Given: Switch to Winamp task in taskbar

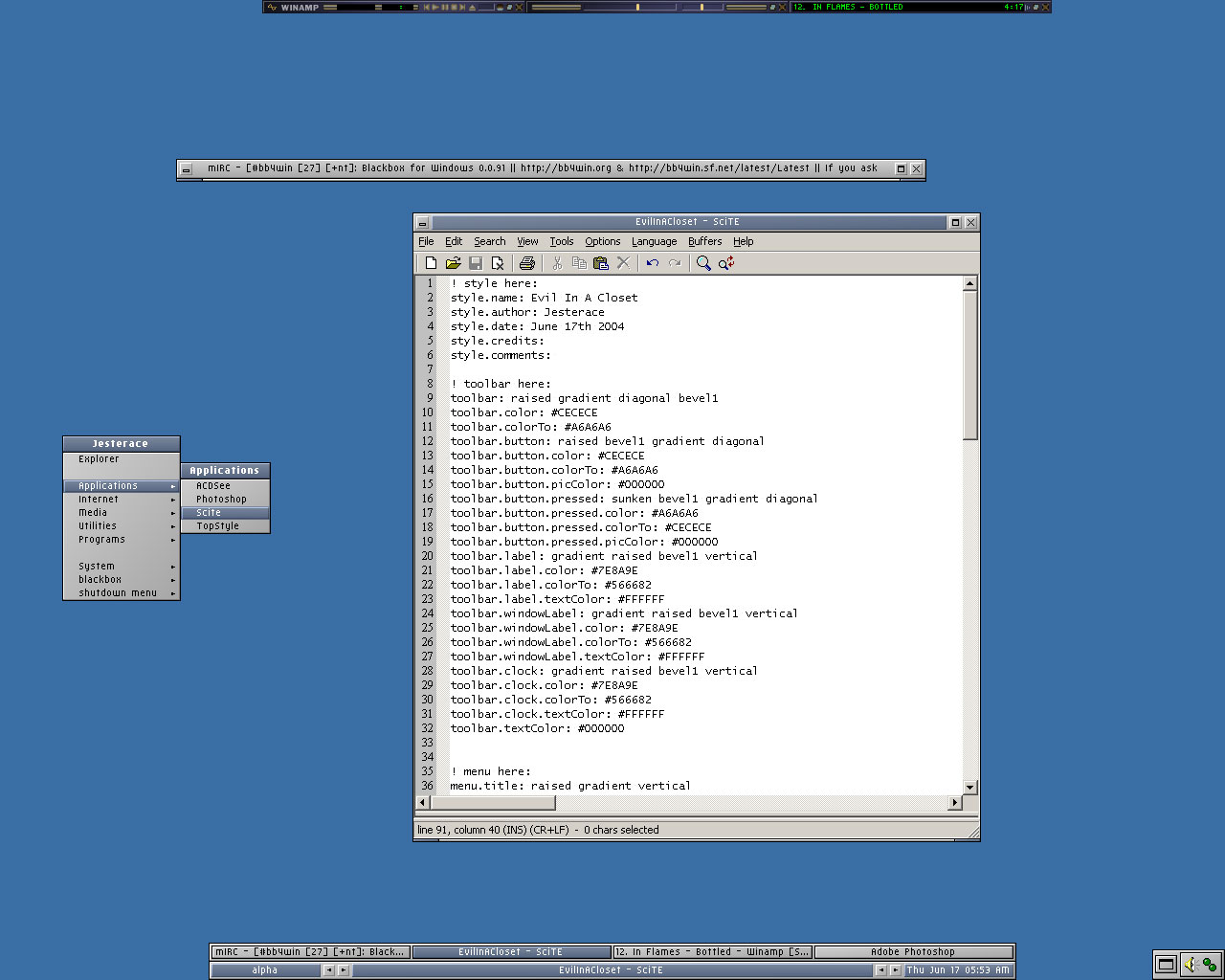Looking at the screenshot, I should 712,952.
